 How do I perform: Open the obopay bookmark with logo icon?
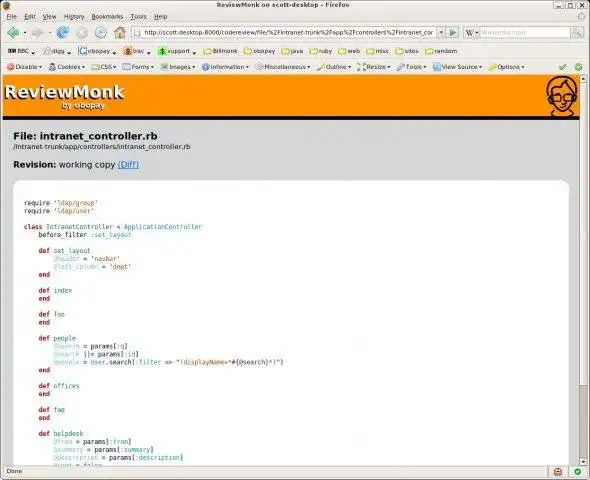[97, 51]
